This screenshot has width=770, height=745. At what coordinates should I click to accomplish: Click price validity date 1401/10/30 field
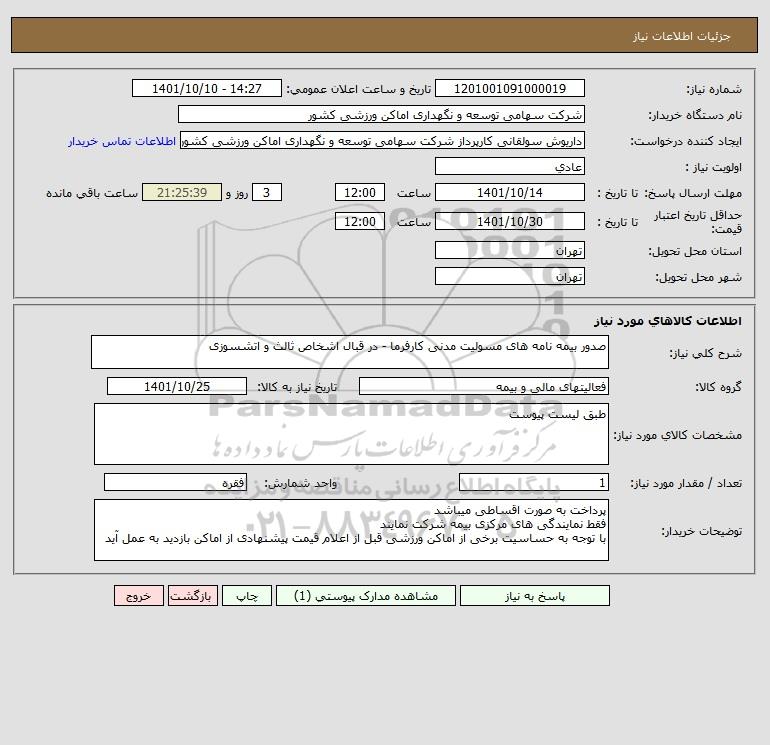pos(510,221)
